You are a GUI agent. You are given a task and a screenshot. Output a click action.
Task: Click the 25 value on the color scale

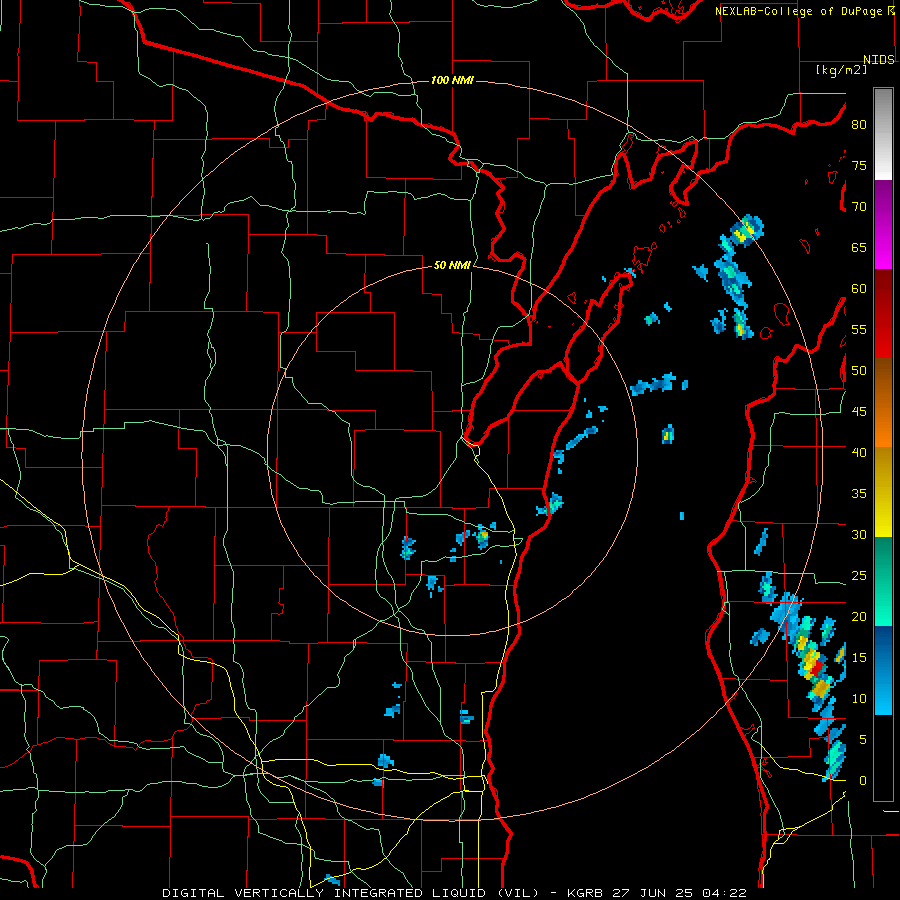pyautogui.click(x=859, y=576)
